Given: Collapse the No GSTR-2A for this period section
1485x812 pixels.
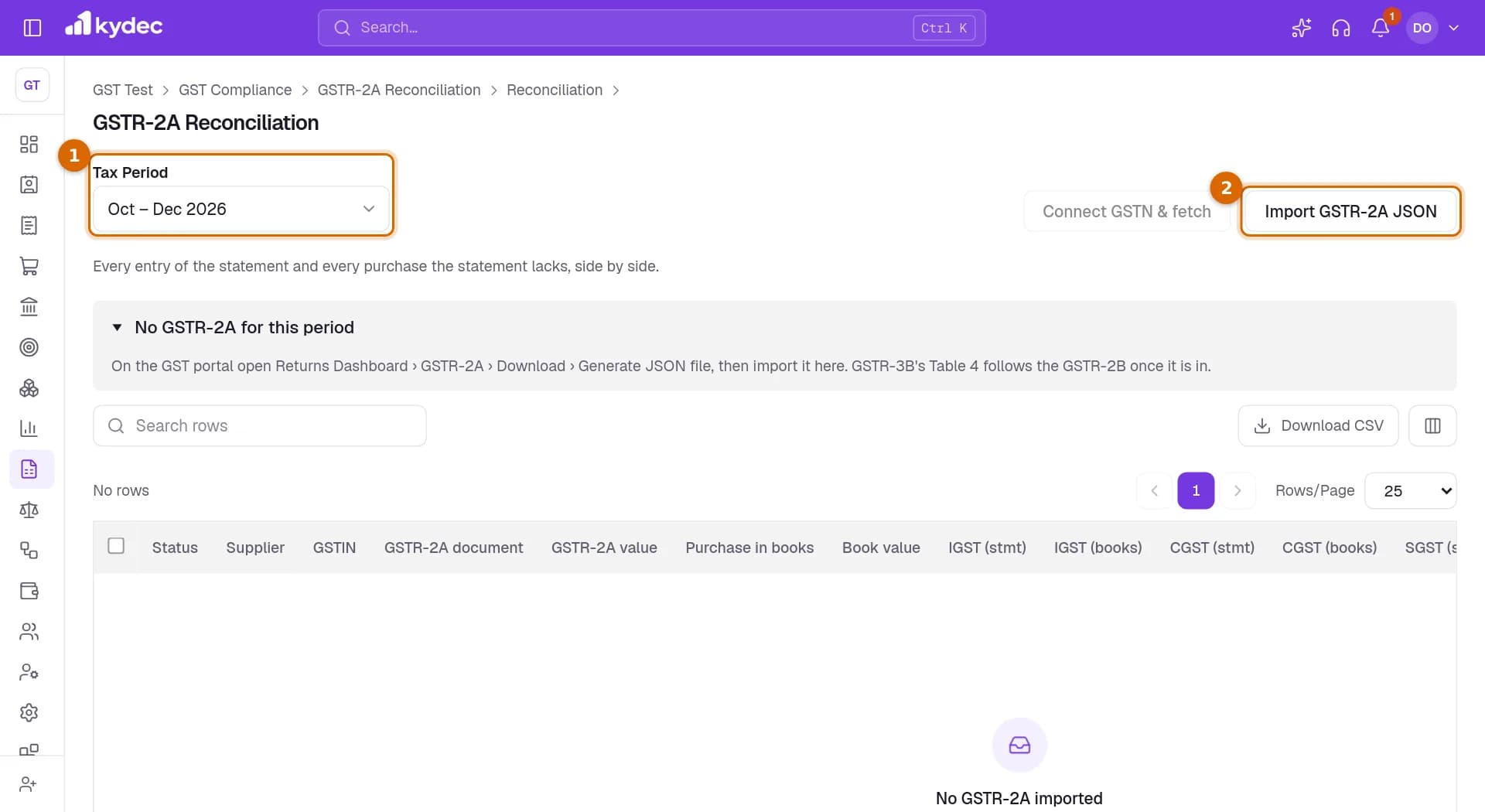Looking at the screenshot, I should [117, 328].
